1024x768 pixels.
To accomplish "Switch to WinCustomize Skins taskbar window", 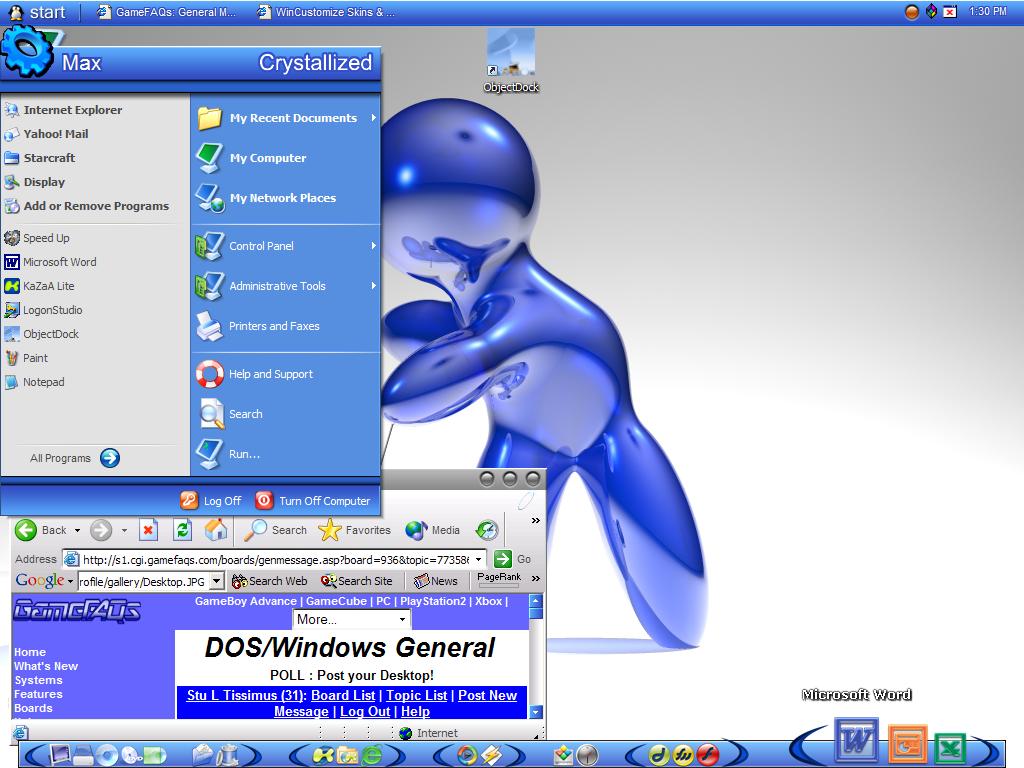I will (327, 12).
